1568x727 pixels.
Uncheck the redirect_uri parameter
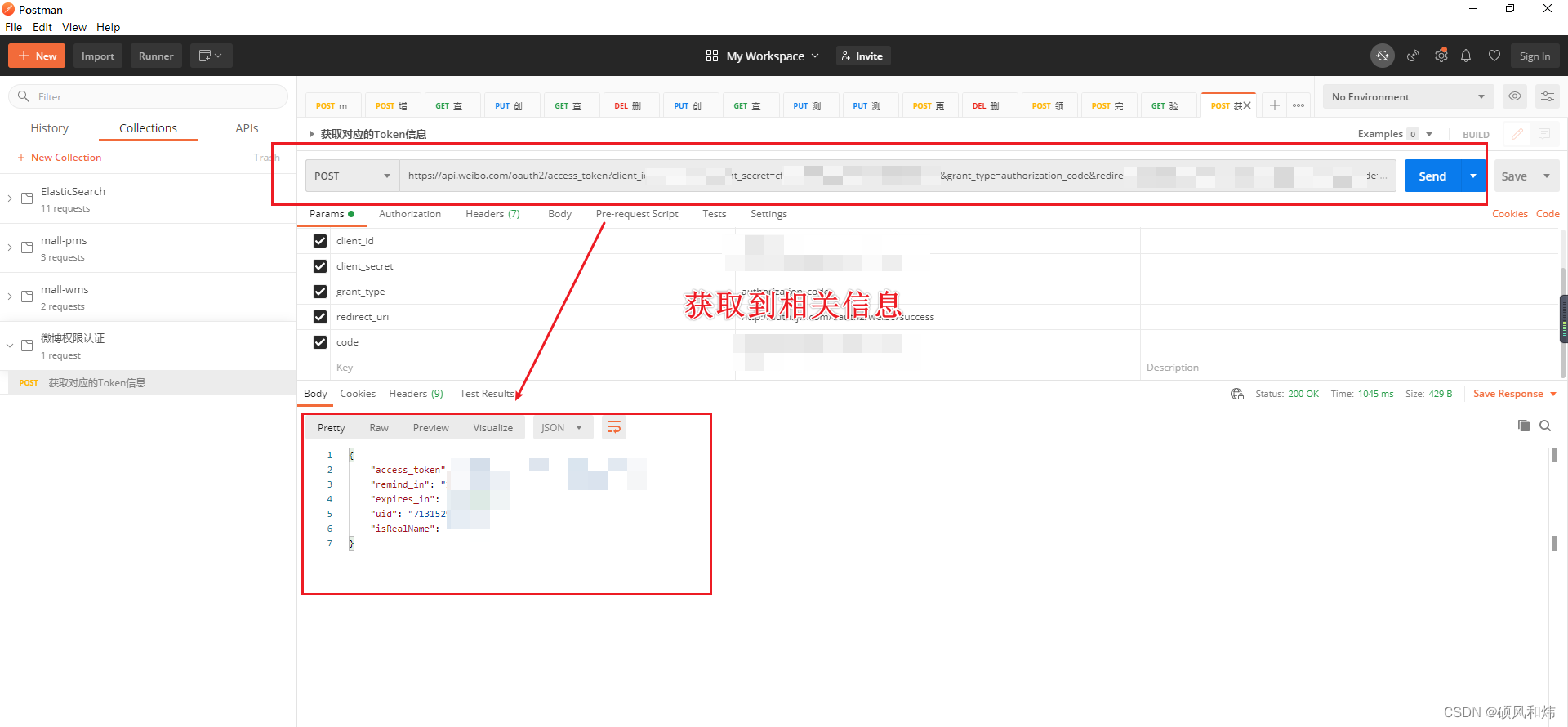320,317
